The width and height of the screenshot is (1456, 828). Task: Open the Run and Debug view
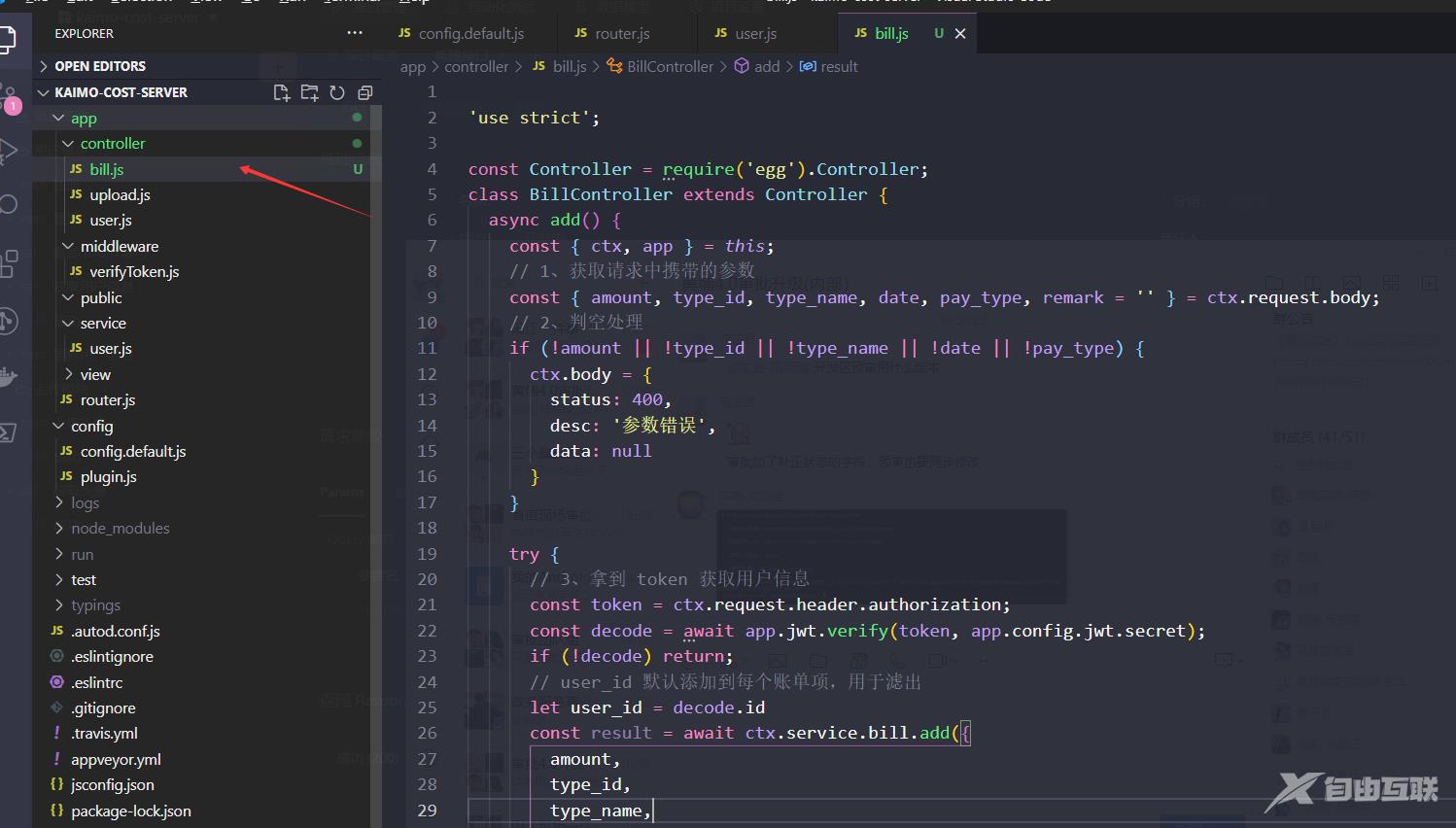(9, 152)
